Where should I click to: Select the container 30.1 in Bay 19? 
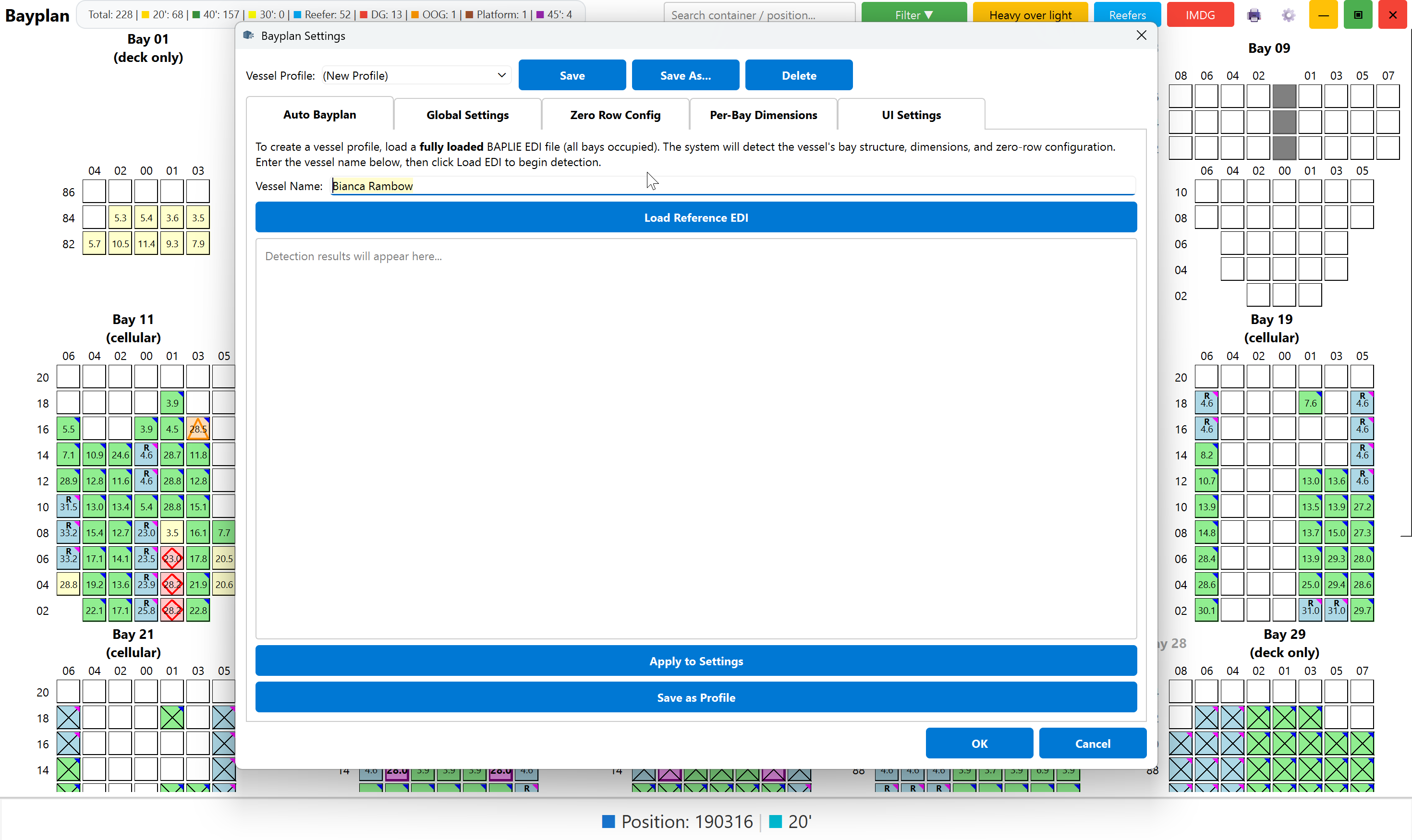coord(1206,610)
